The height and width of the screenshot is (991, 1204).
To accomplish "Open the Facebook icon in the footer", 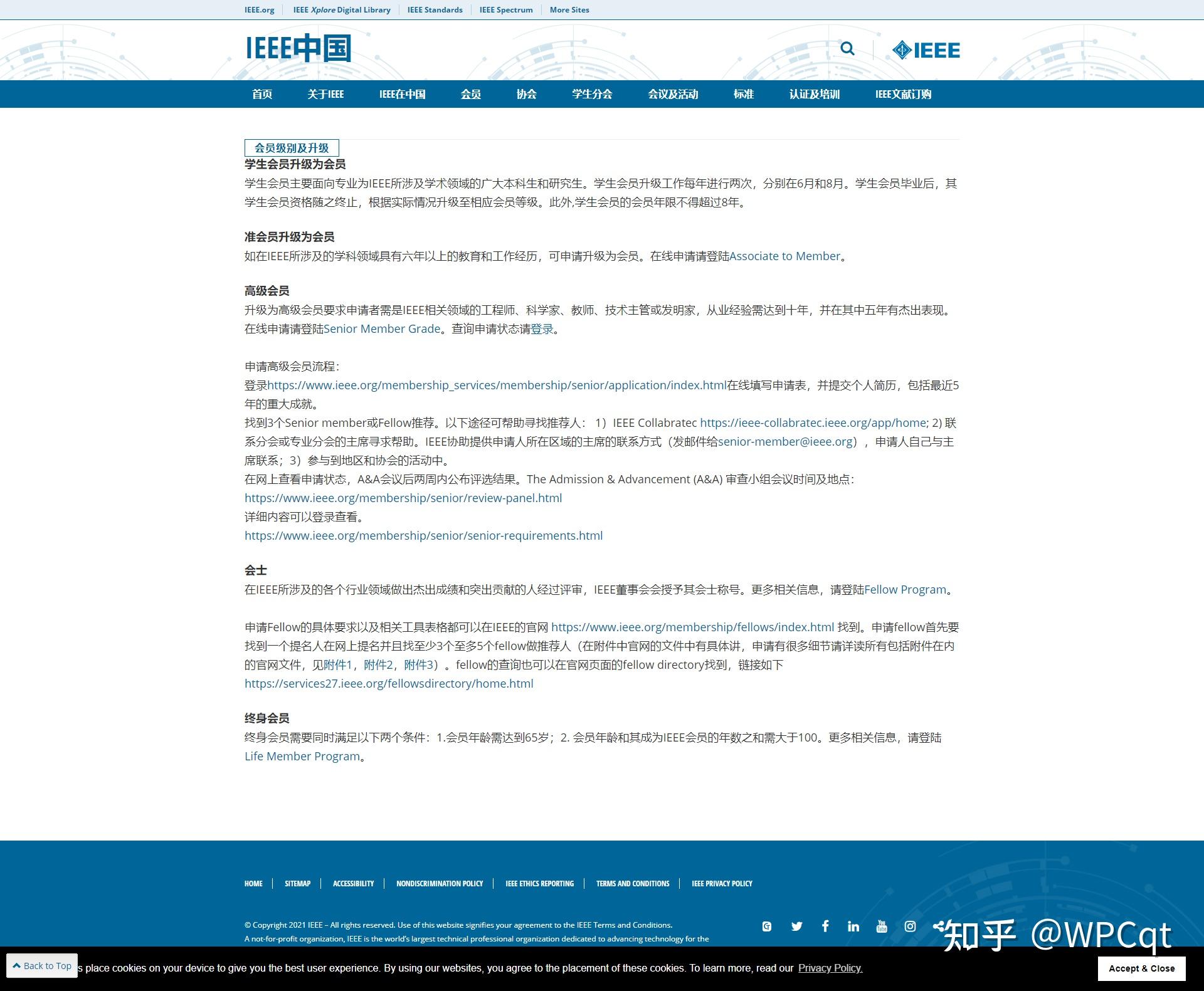I will (825, 926).
